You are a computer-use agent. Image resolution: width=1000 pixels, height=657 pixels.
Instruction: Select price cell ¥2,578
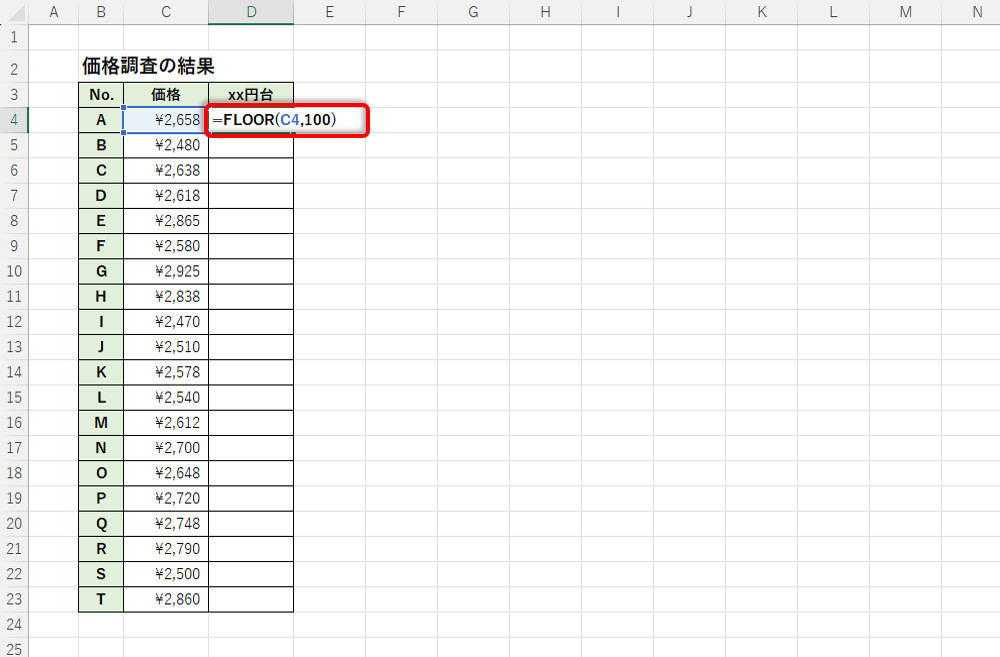pyautogui.click(x=166, y=372)
